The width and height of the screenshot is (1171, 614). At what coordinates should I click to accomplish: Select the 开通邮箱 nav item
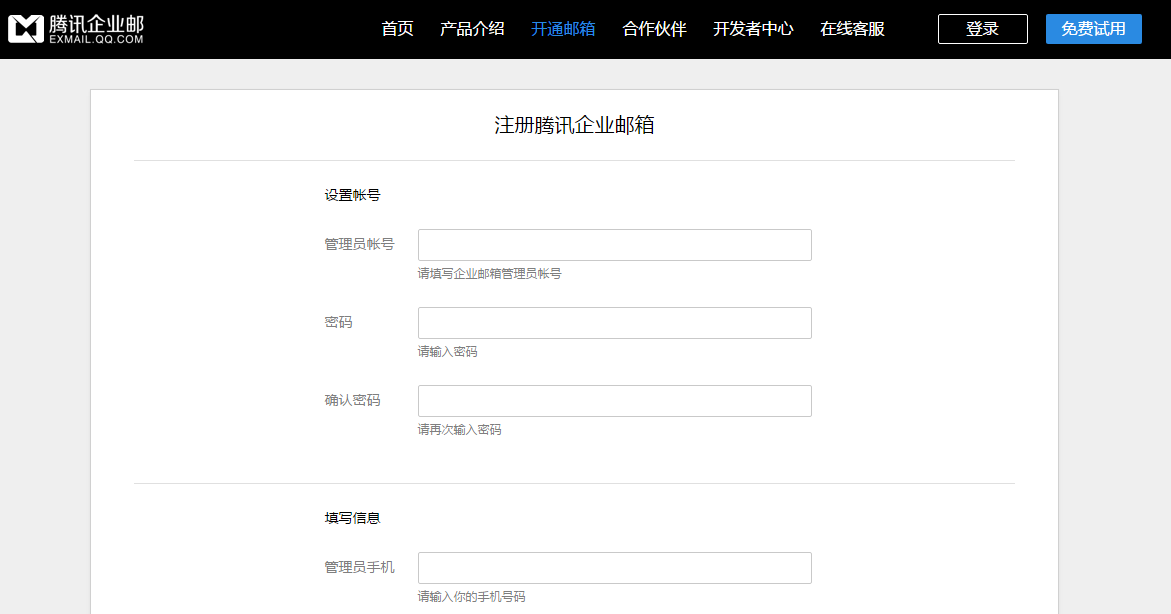(x=563, y=29)
